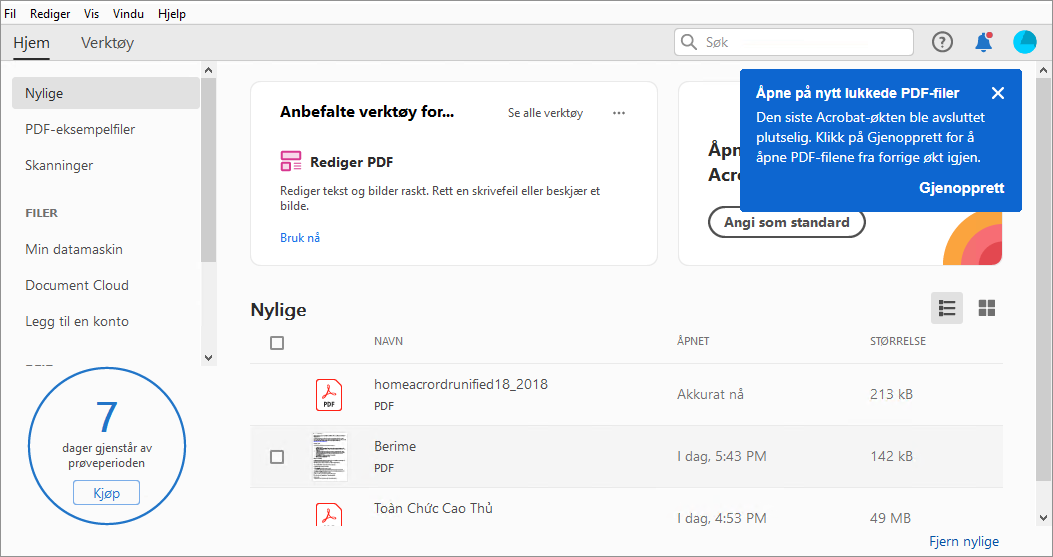1053x557 pixels.
Task: Click PDF icon for homeacrordrunified18_2018
Action: pyautogui.click(x=329, y=395)
